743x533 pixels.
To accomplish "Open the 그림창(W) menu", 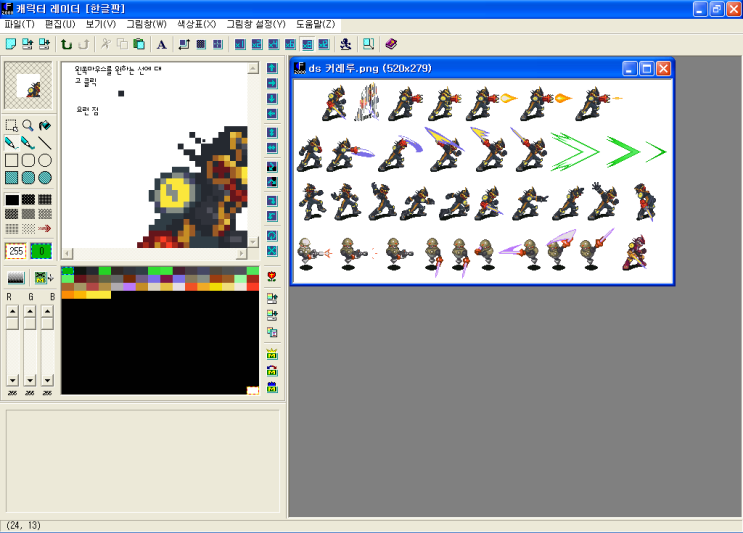I will [146, 24].
